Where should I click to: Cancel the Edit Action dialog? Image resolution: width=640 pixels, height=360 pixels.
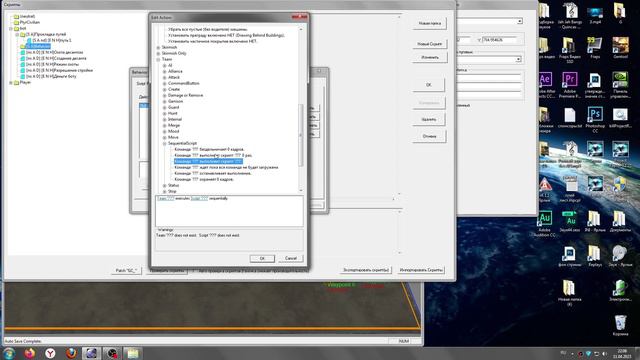coord(291,258)
